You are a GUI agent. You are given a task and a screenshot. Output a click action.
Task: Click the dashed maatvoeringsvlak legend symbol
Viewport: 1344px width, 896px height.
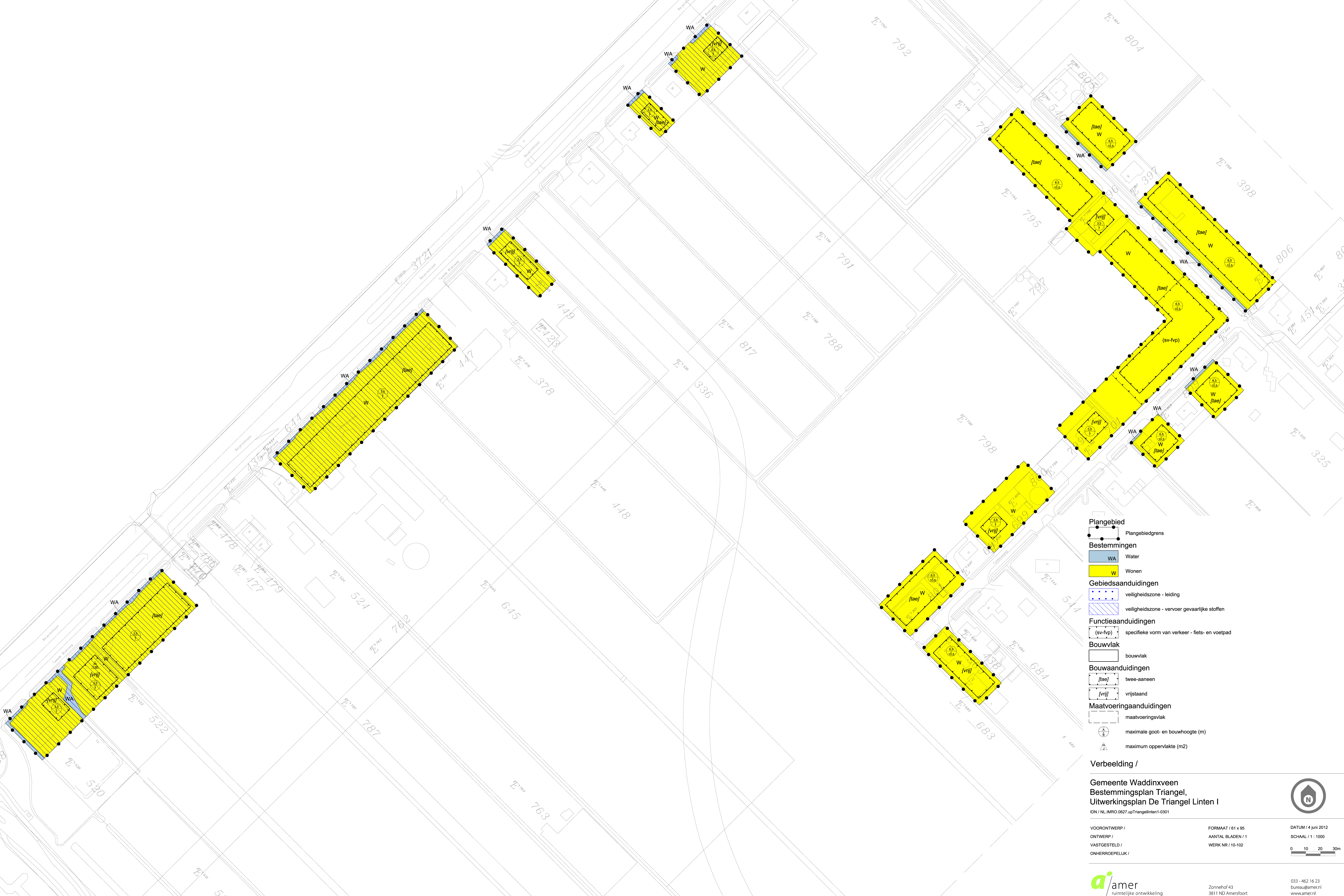point(1103,717)
